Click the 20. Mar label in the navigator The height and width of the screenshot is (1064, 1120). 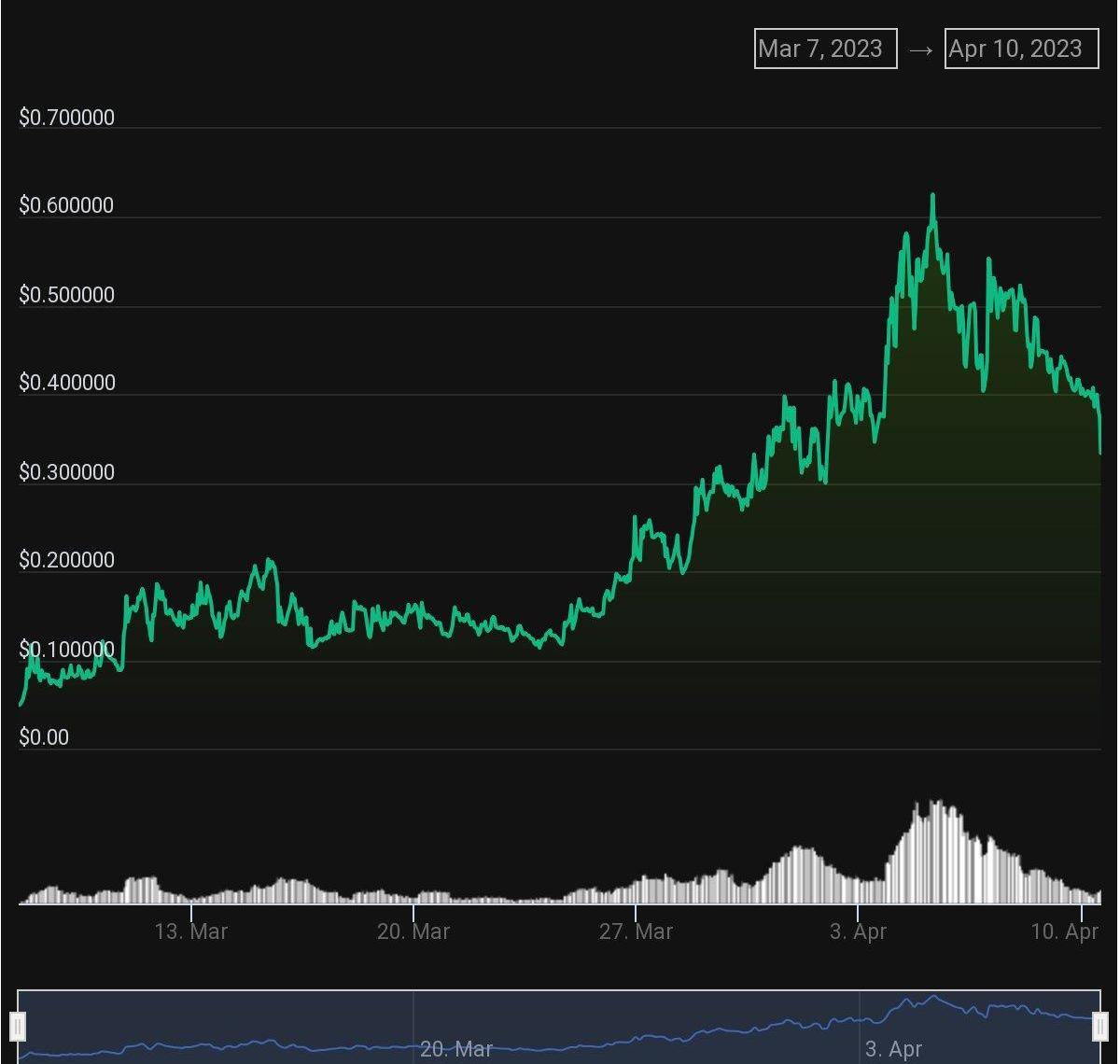(x=456, y=1049)
